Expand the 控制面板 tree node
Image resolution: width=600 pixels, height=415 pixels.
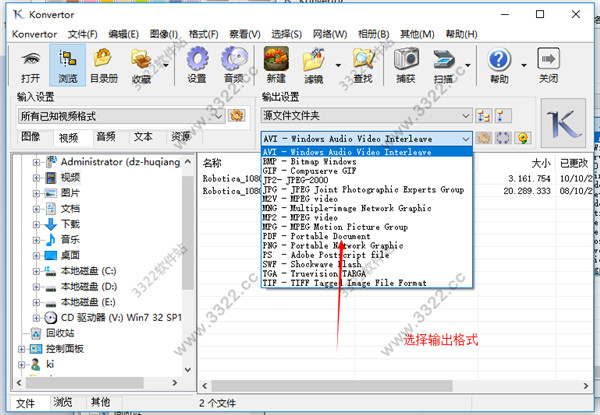click(x=21, y=349)
